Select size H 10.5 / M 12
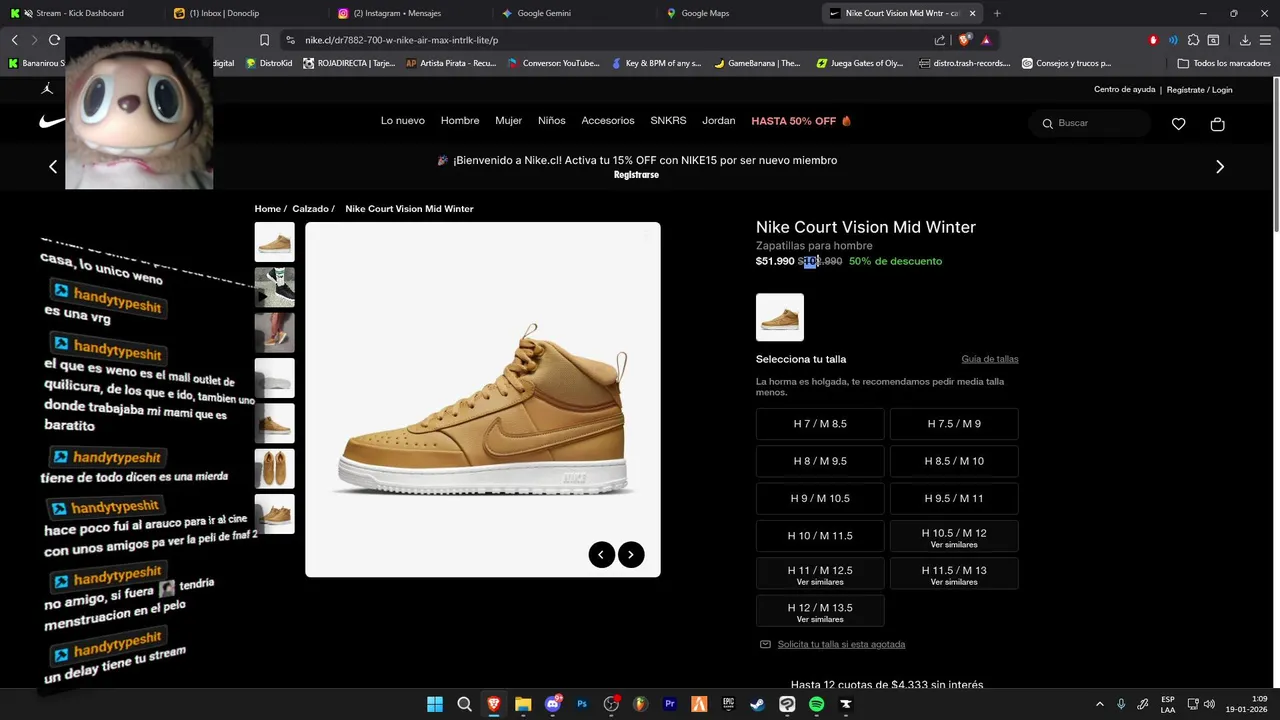The width and height of the screenshot is (1280, 720). pyautogui.click(x=954, y=536)
